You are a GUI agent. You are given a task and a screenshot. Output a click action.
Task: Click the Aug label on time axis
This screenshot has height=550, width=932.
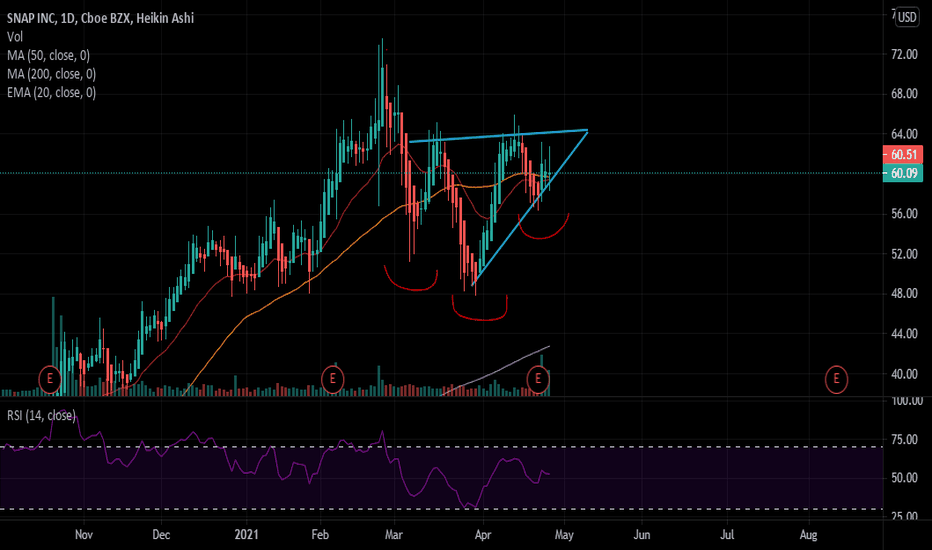pos(808,535)
